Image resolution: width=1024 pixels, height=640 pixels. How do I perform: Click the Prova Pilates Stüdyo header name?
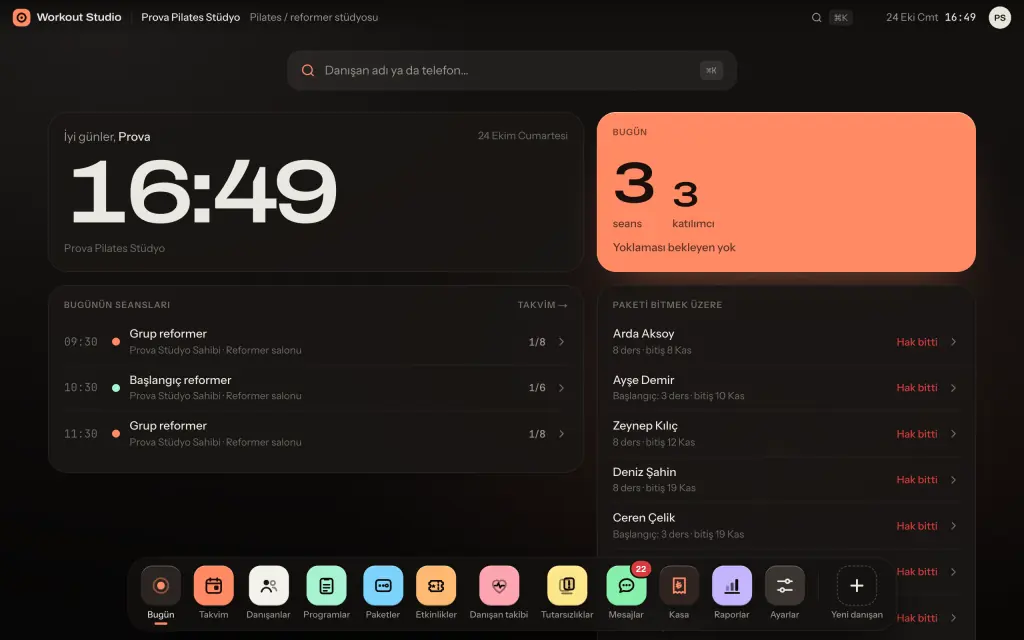click(191, 18)
